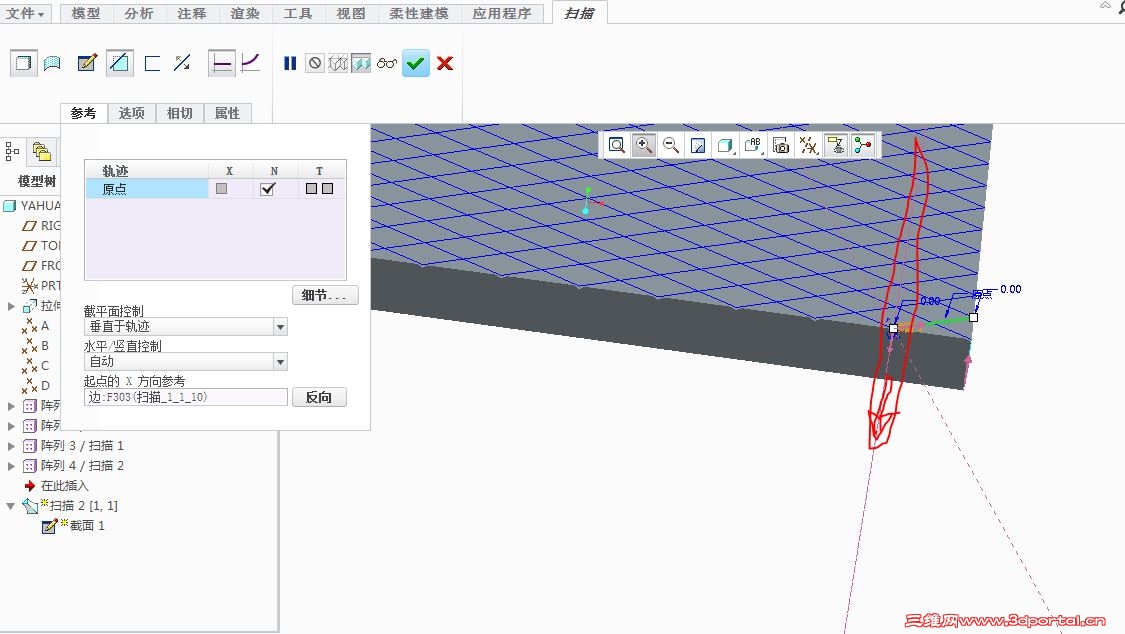This screenshot has height=634, width=1125.
Task: Expand the 拉伸 feature node
Action: point(11,306)
